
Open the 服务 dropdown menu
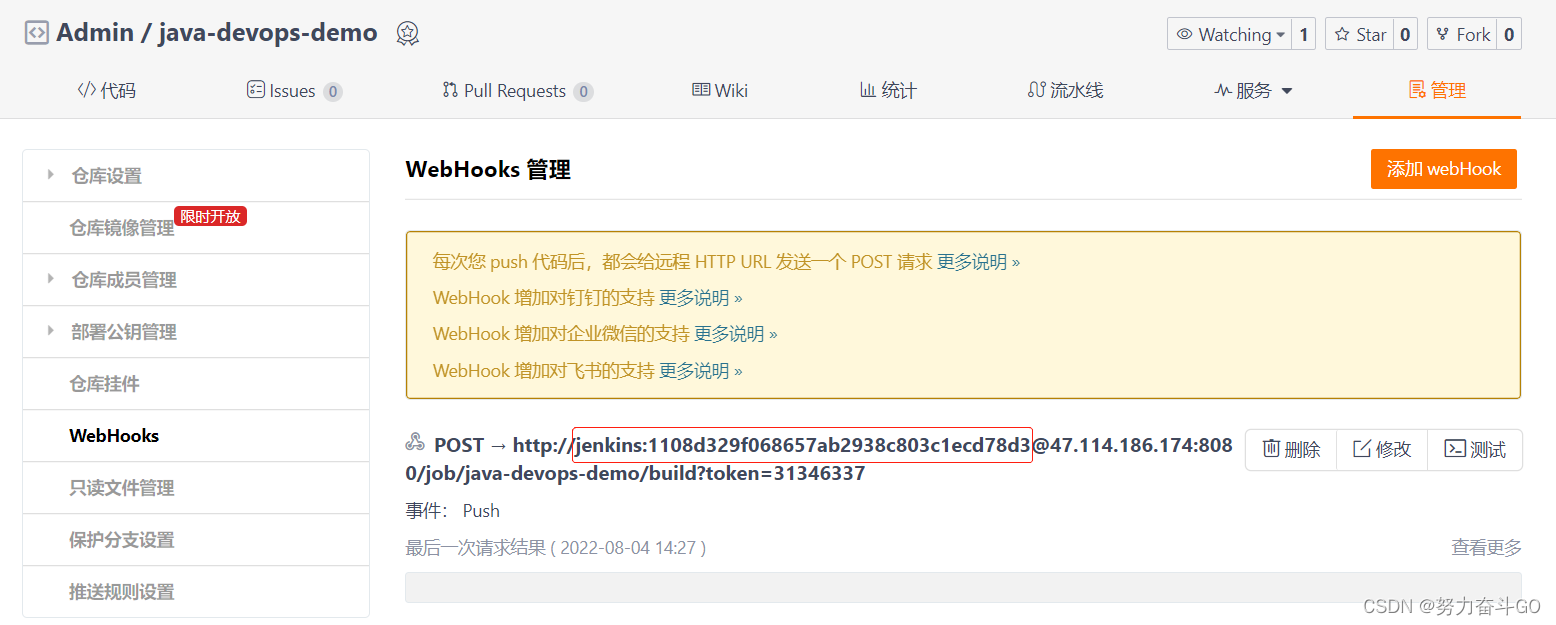point(1252,89)
